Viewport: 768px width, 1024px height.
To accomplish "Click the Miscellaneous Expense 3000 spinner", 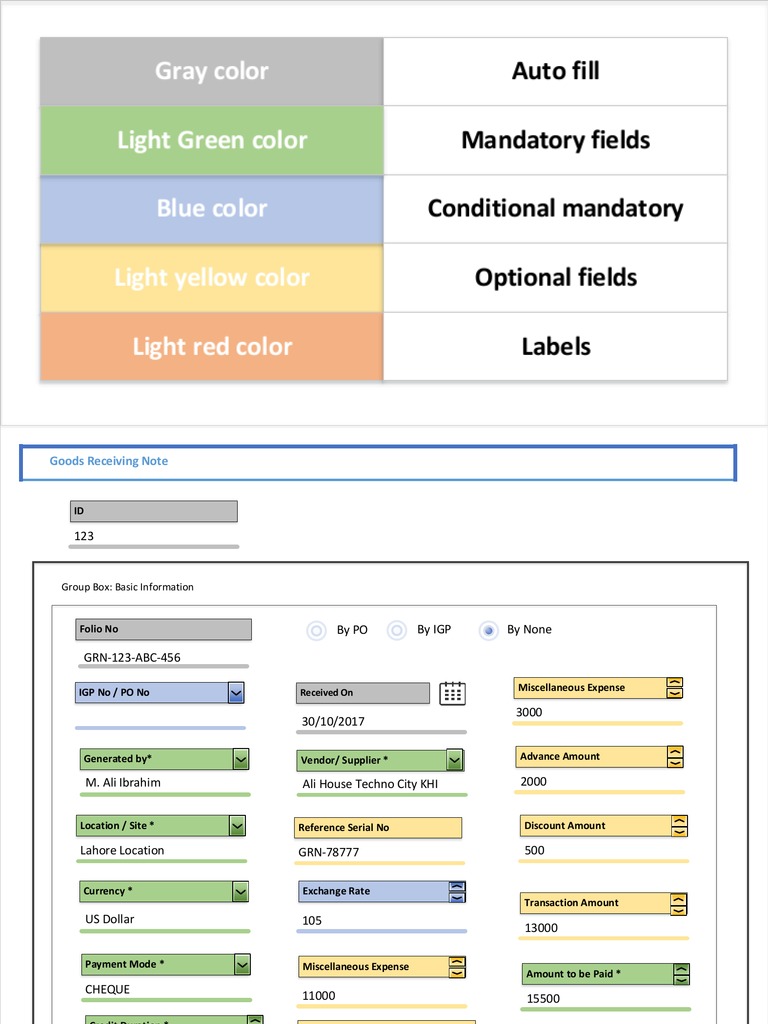I will tap(675, 688).
